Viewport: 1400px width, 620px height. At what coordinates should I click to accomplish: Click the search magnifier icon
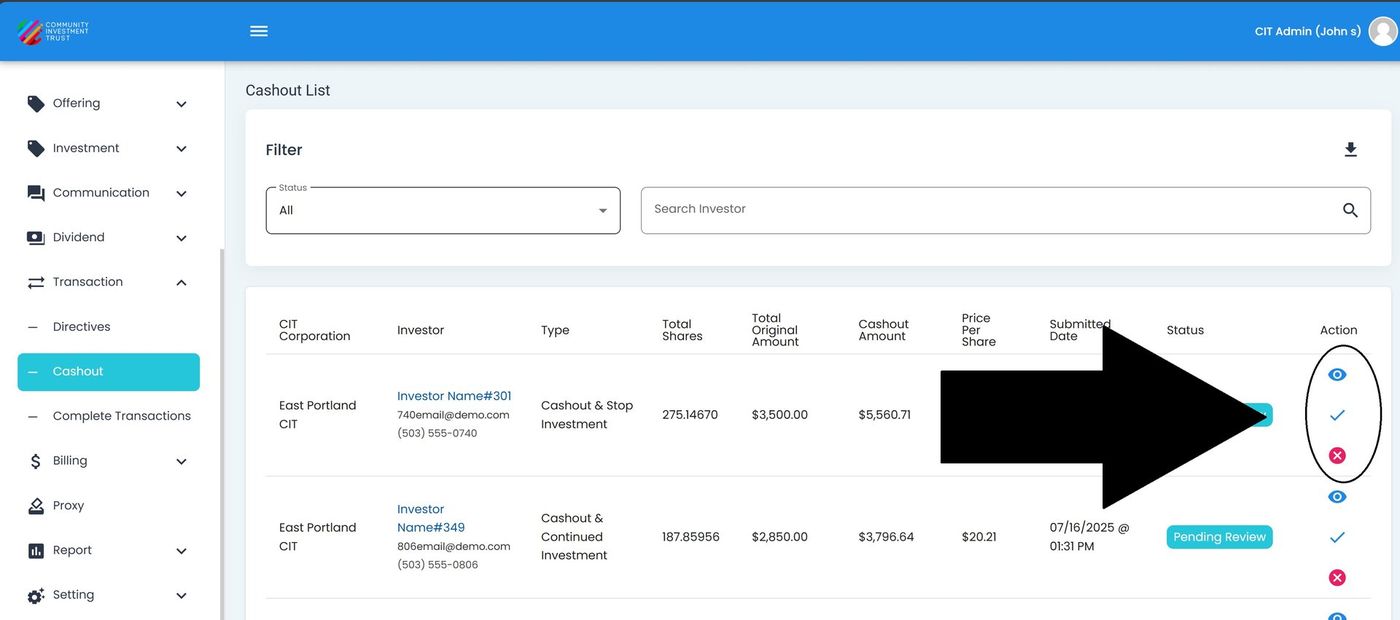[x=1350, y=210]
